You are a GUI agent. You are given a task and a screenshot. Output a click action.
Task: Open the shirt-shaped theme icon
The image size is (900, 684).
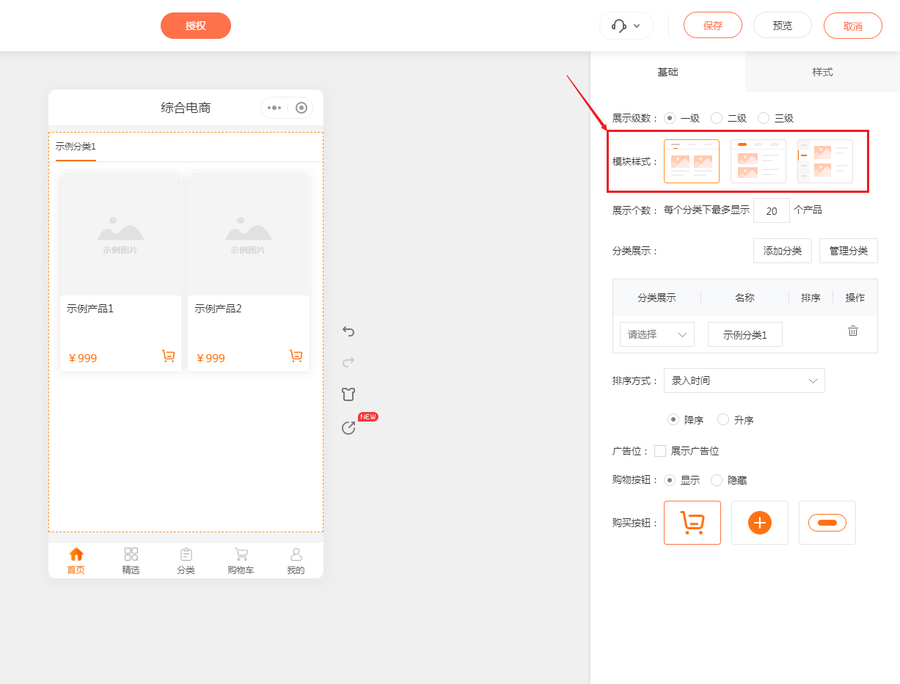(348, 394)
